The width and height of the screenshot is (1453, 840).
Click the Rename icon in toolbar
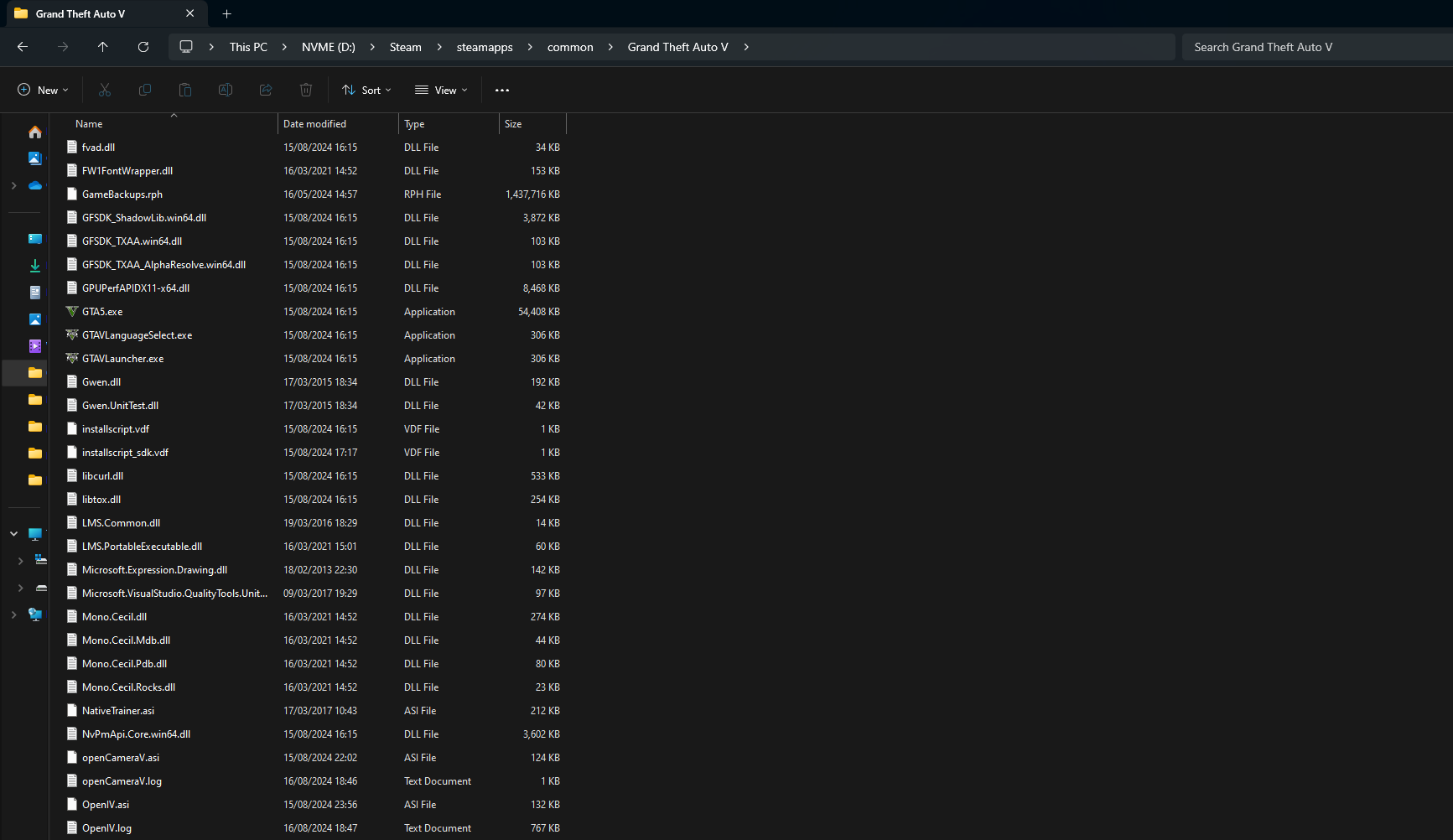click(226, 90)
